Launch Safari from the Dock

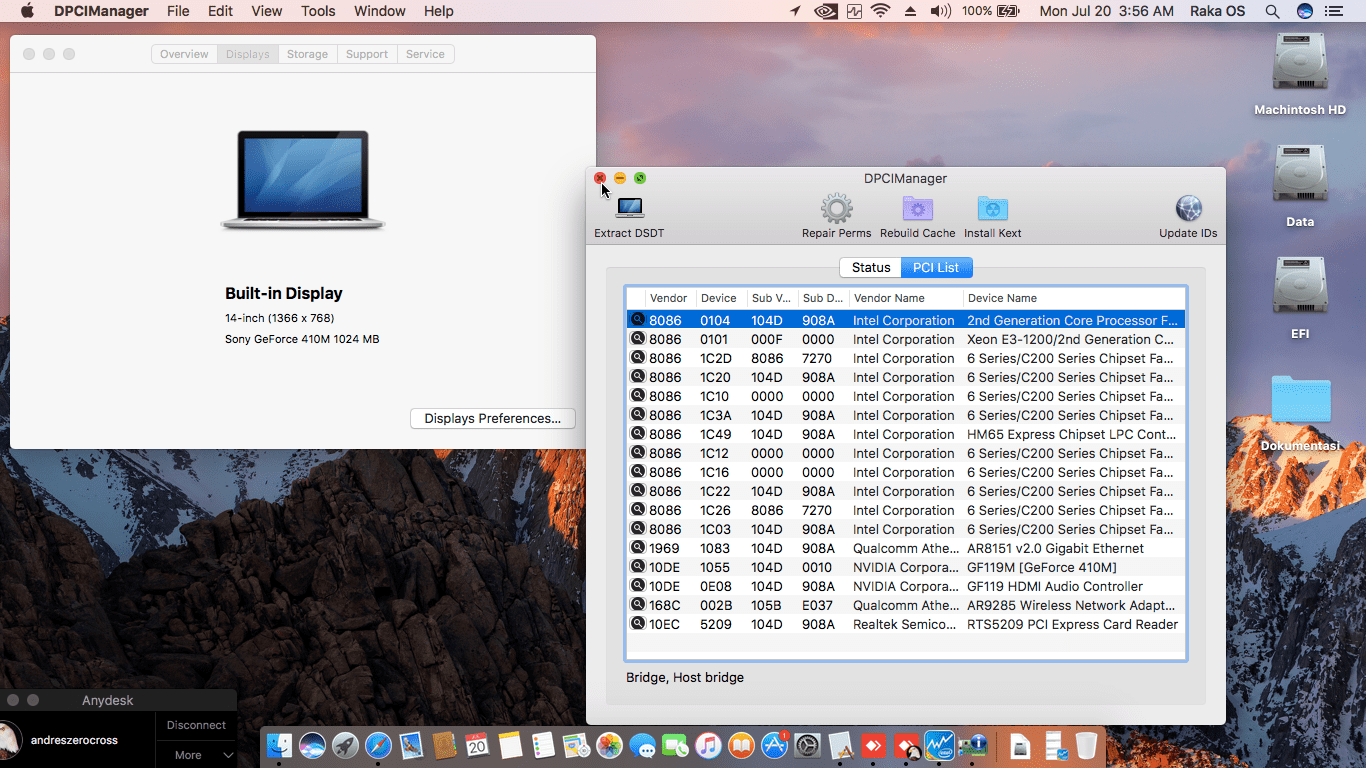pyautogui.click(x=378, y=745)
